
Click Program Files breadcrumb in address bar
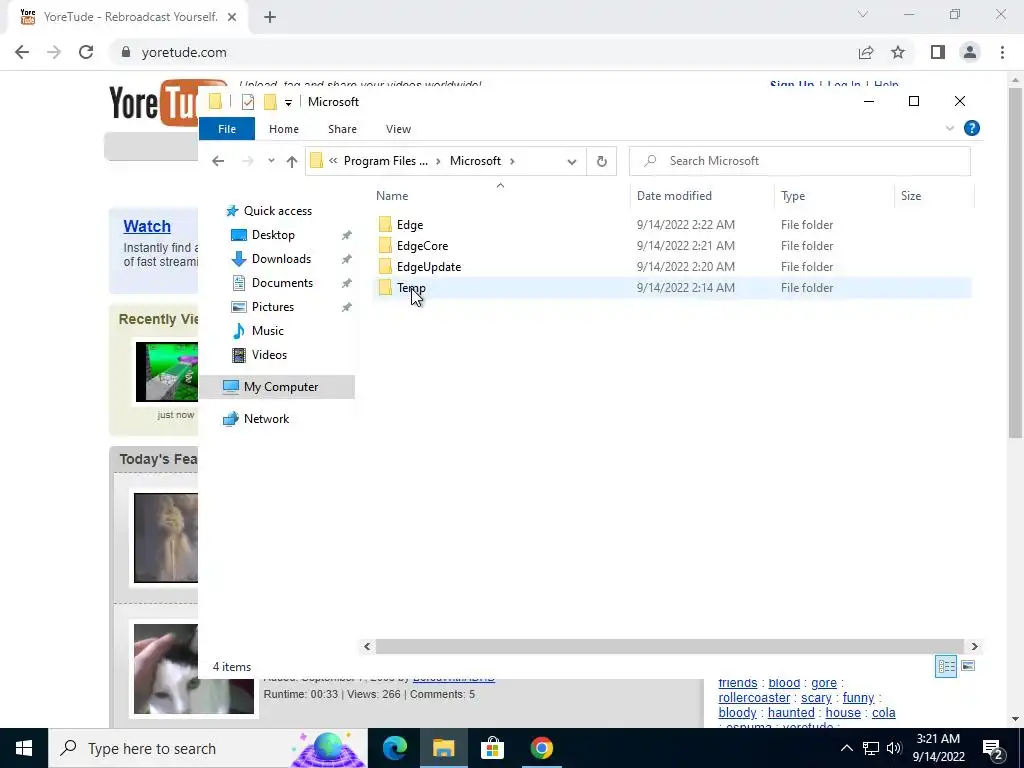pyautogui.click(x=386, y=161)
